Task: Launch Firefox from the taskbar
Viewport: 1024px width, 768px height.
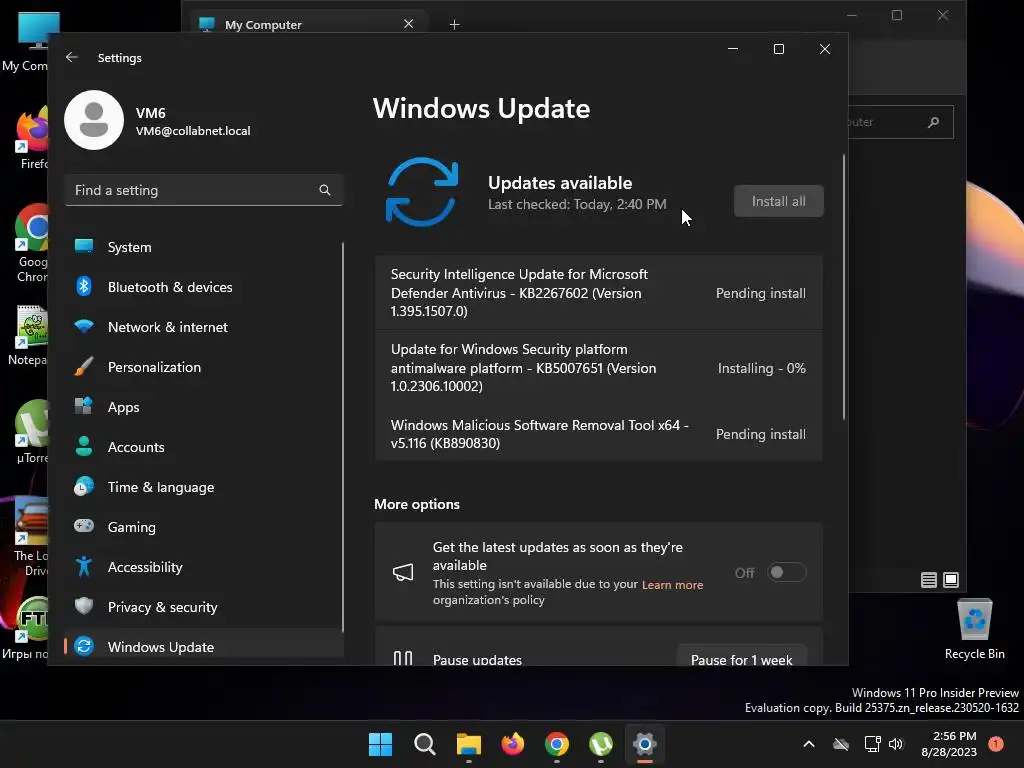Action: (513, 744)
